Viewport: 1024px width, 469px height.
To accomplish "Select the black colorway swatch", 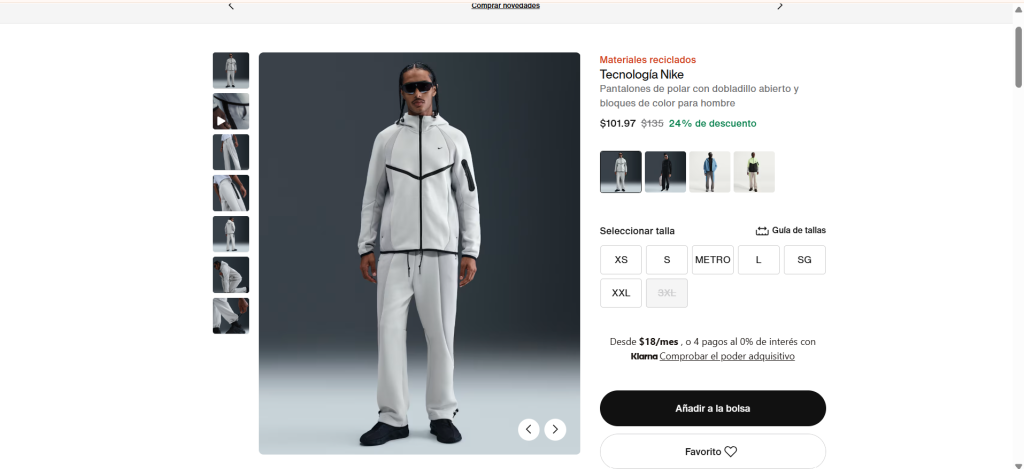I will [666, 172].
